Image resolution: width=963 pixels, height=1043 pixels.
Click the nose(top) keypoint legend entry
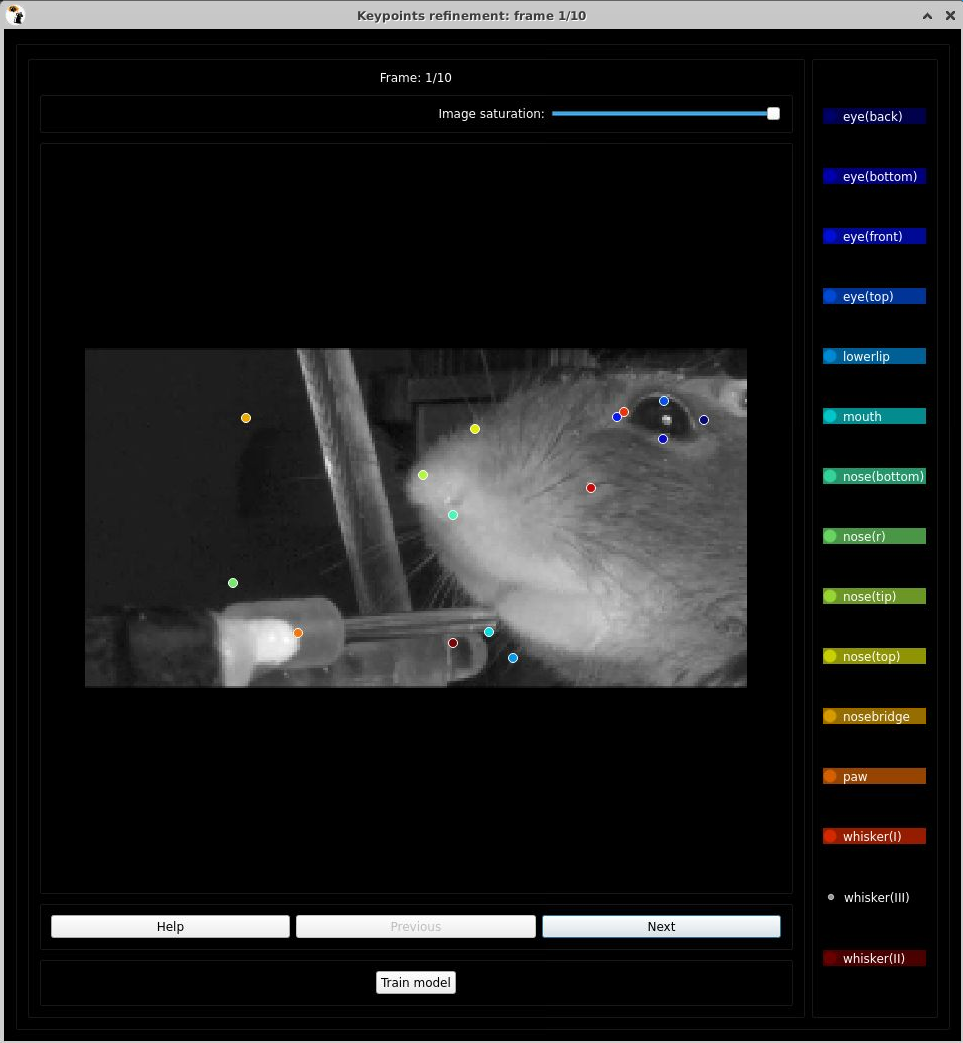873,656
